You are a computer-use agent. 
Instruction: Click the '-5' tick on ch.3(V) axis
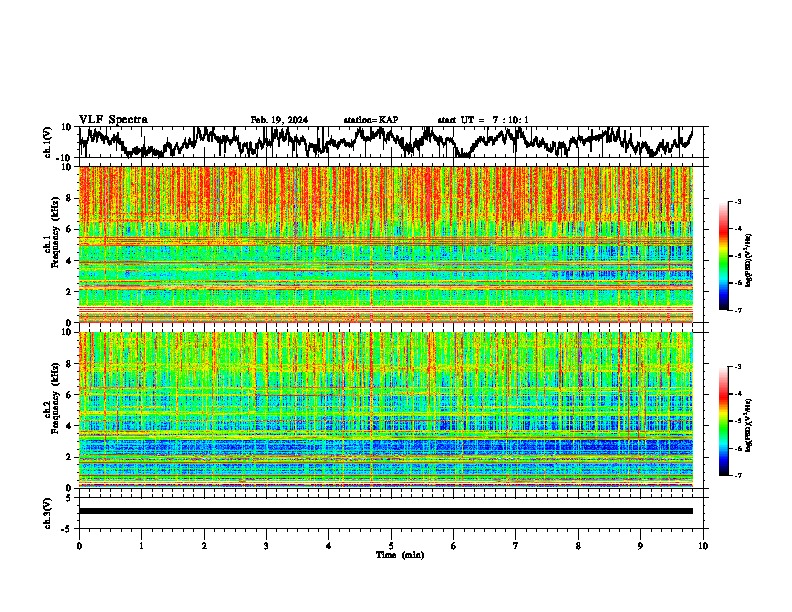(x=67, y=529)
